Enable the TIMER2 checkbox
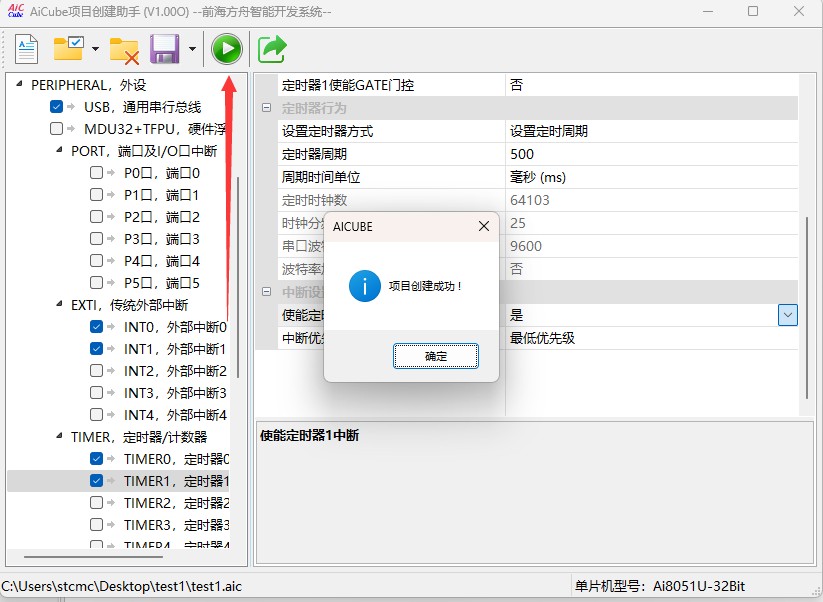The width and height of the screenshot is (823, 602). coord(96,503)
